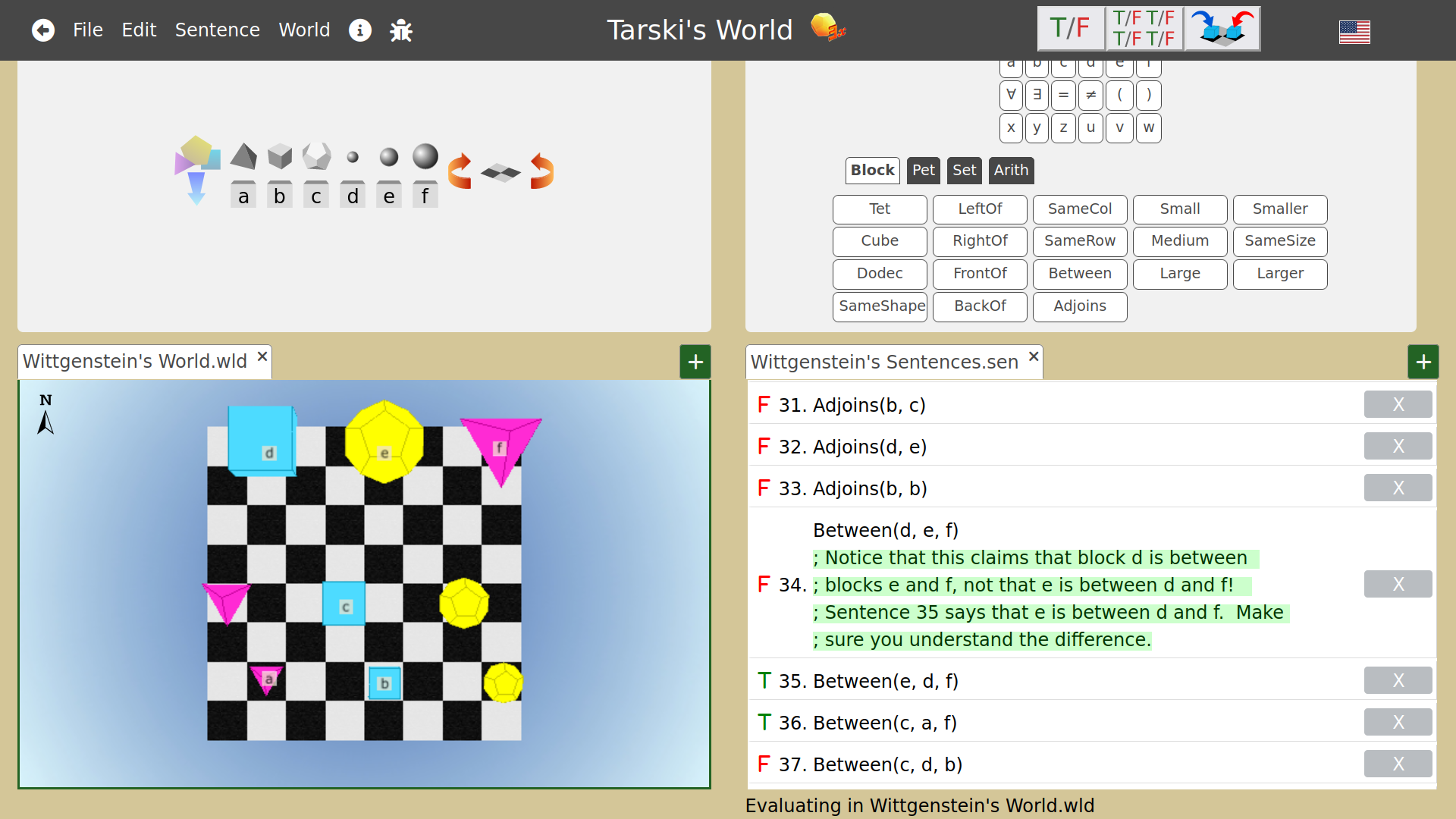Rotate the world clockwise with the right arrow

(541, 171)
